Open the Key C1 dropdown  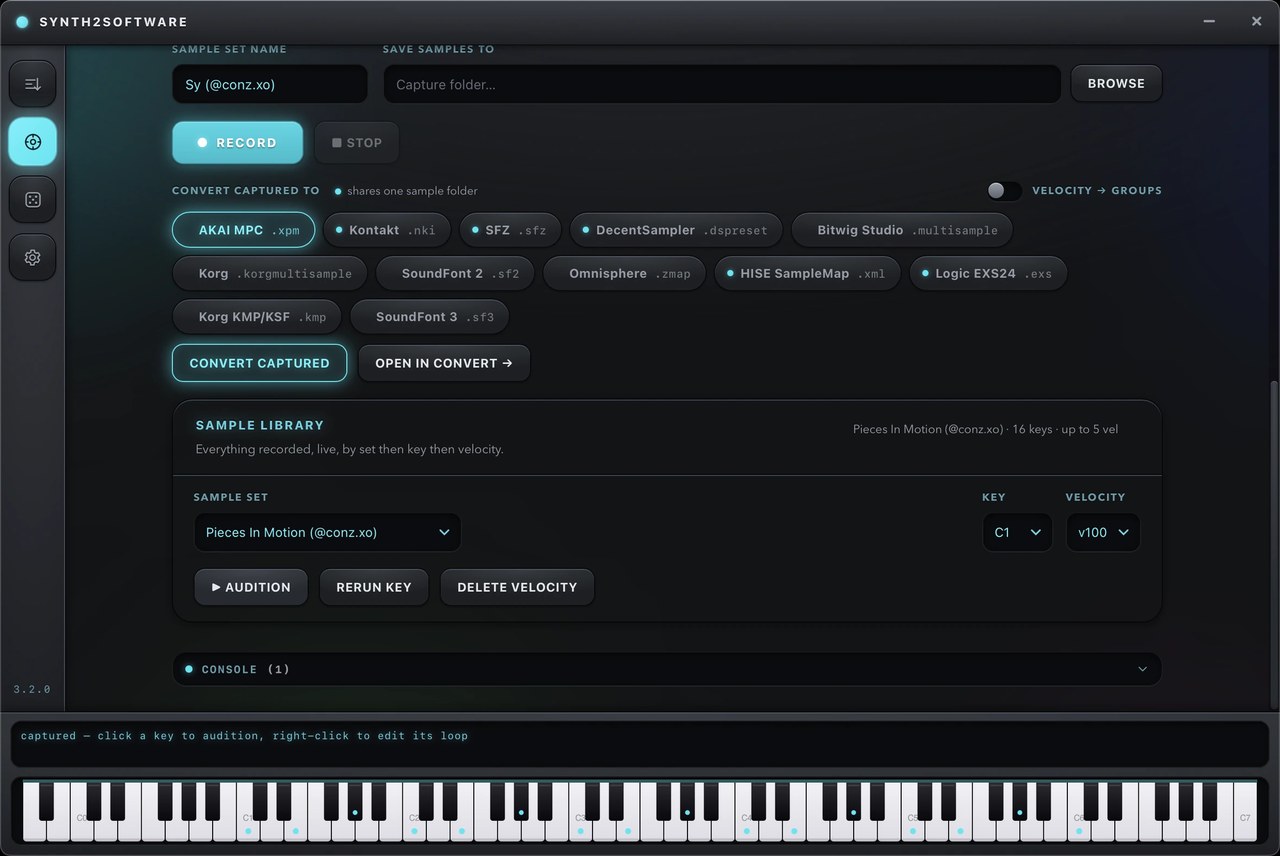(x=1017, y=532)
